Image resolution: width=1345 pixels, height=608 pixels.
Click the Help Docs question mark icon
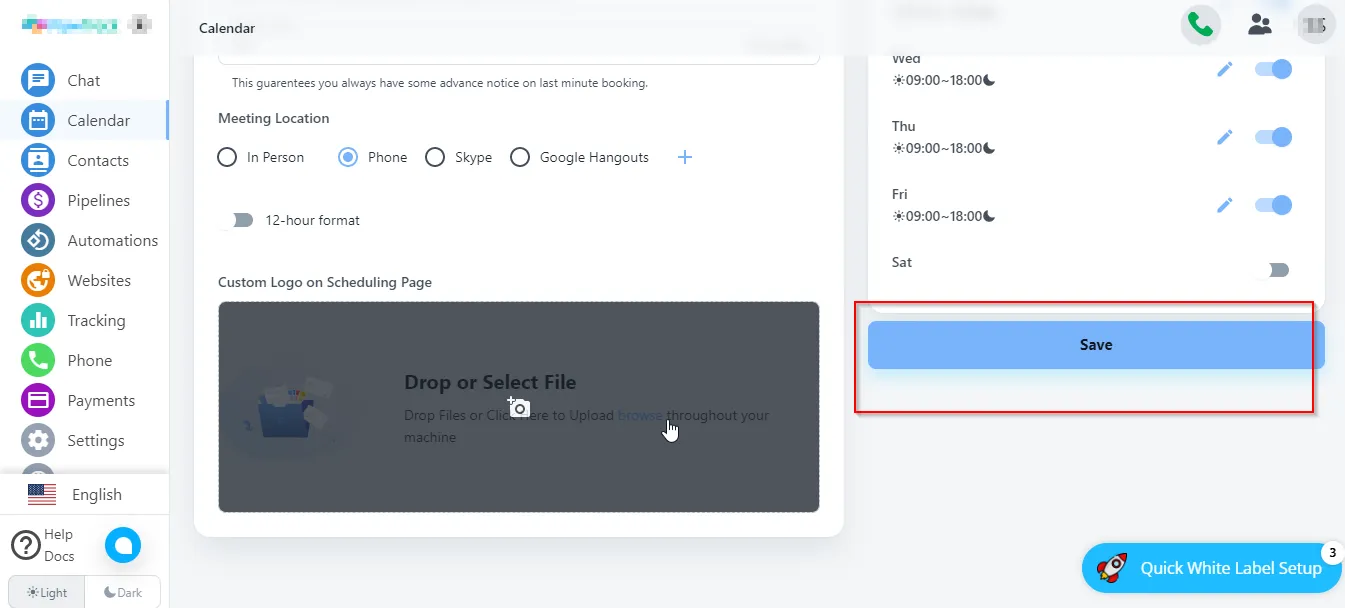25,545
